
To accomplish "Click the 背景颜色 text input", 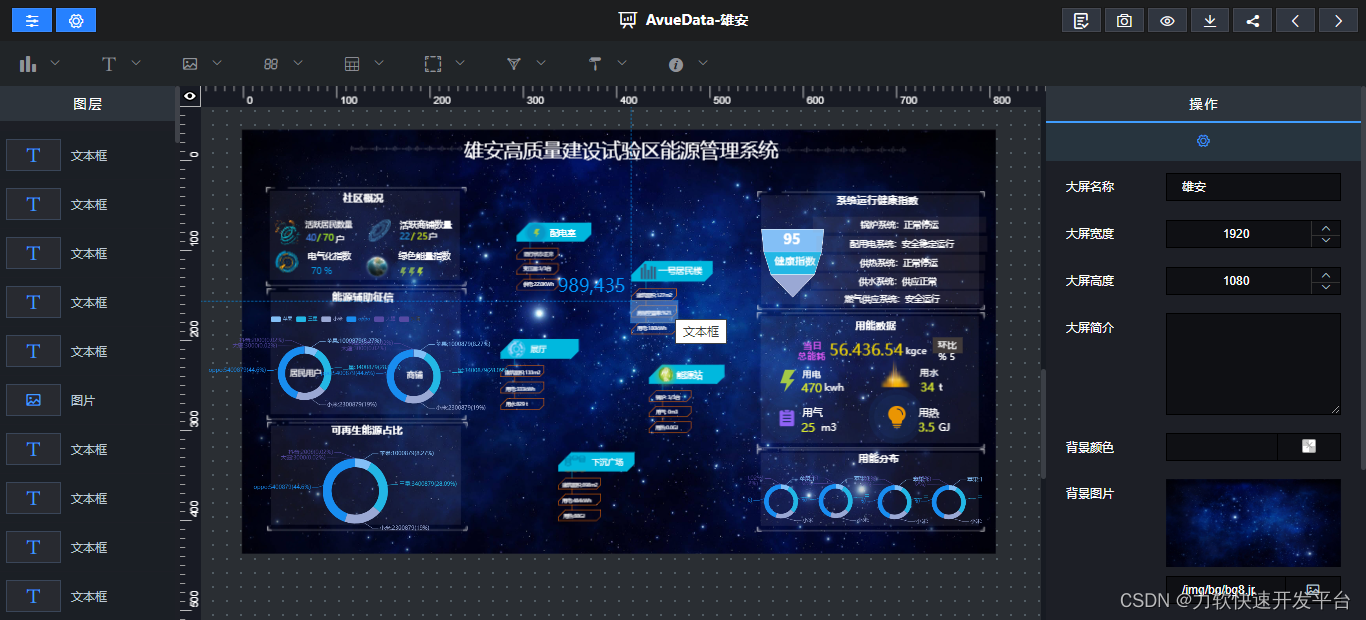I will [1222, 447].
